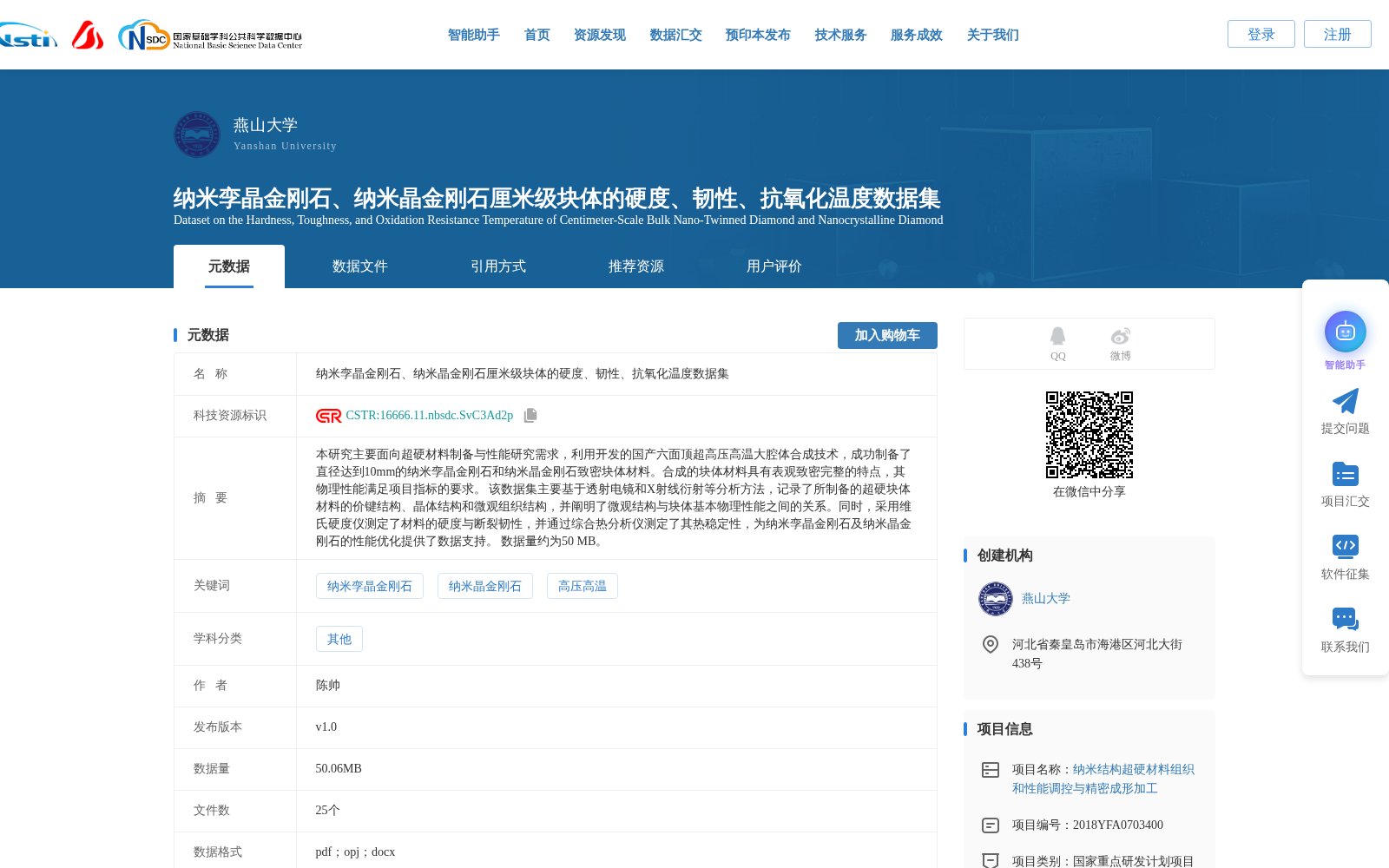Open the 智能助手 robot icon in sidebar
The height and width of the screenshot is (868, 1389).
coord(1345,332)
